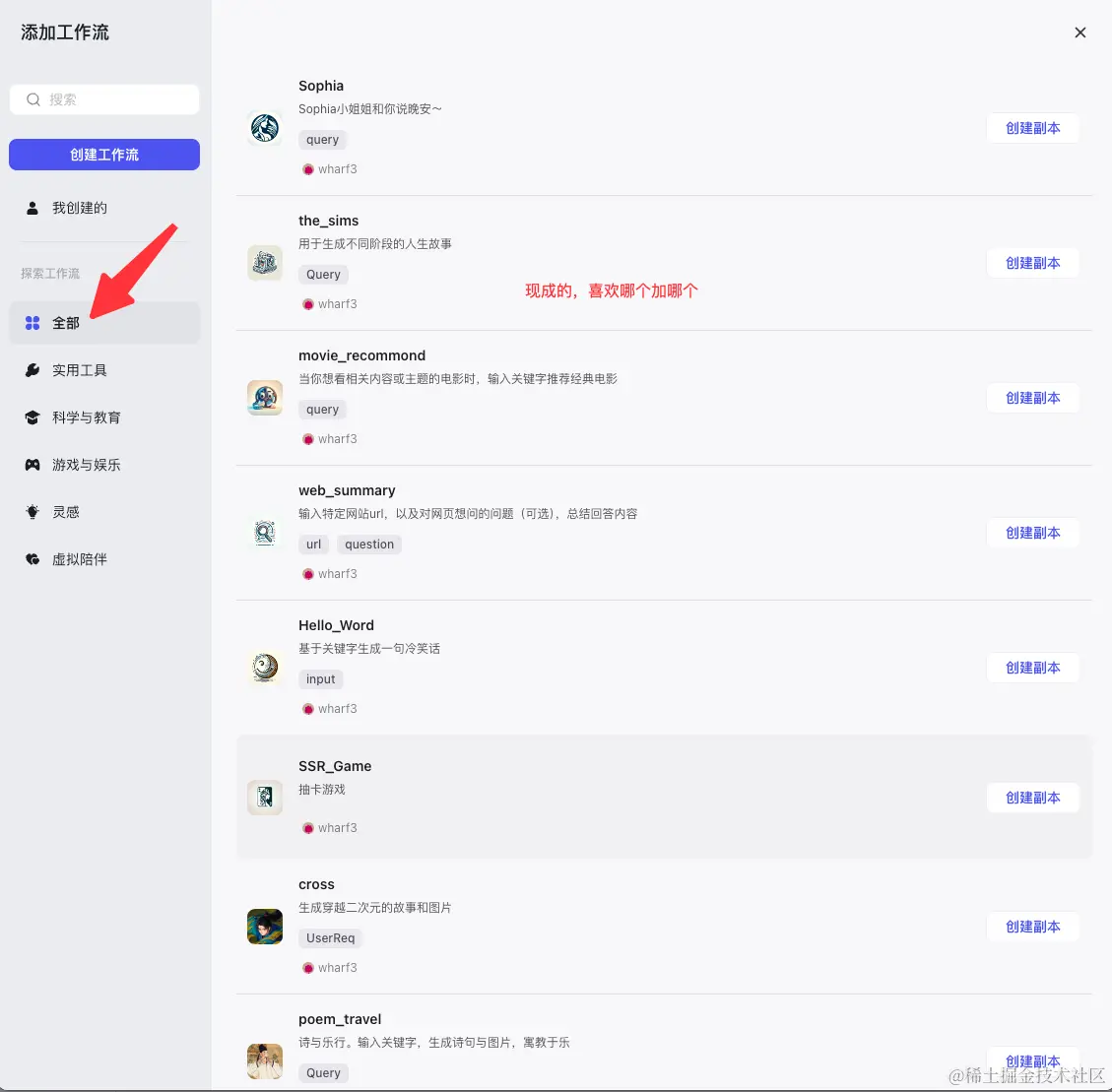Click 创建副本 for the_sims

click(1032, 263)
